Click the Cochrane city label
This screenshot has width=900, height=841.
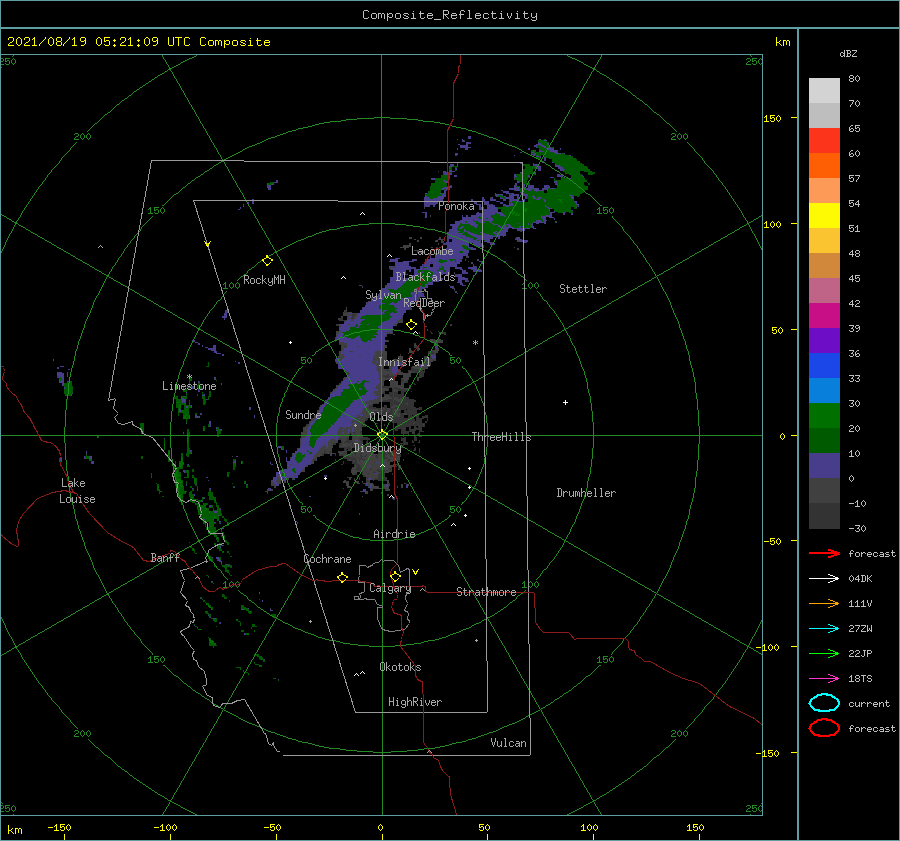327,559
